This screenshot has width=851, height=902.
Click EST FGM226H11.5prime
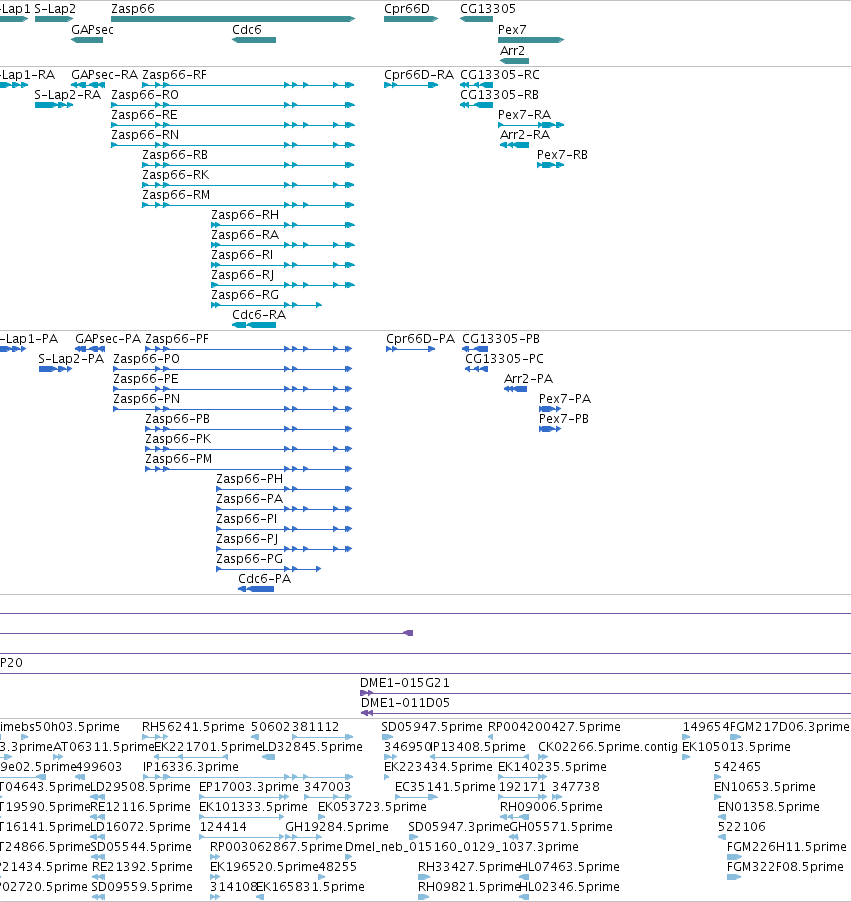(787, 847)
